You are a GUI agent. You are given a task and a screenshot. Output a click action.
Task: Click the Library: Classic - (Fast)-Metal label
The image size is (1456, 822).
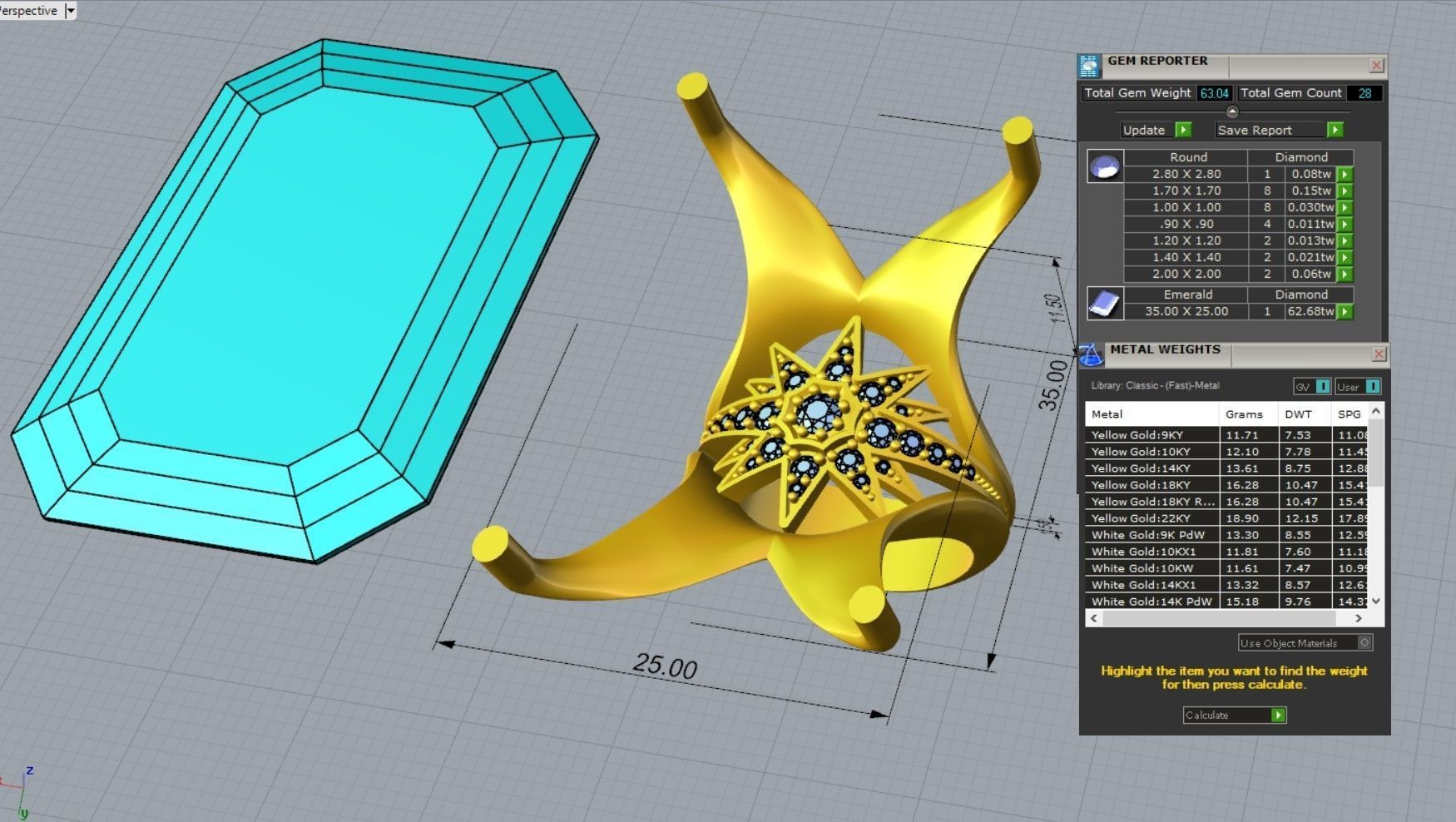pyautogui.click(x=1155, y=385)
